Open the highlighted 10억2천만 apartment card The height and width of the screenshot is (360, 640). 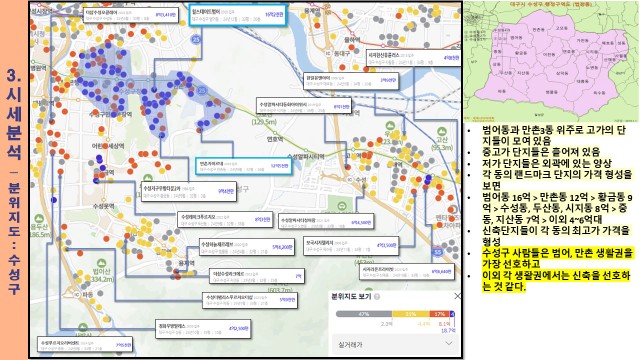tap(237, 16)
